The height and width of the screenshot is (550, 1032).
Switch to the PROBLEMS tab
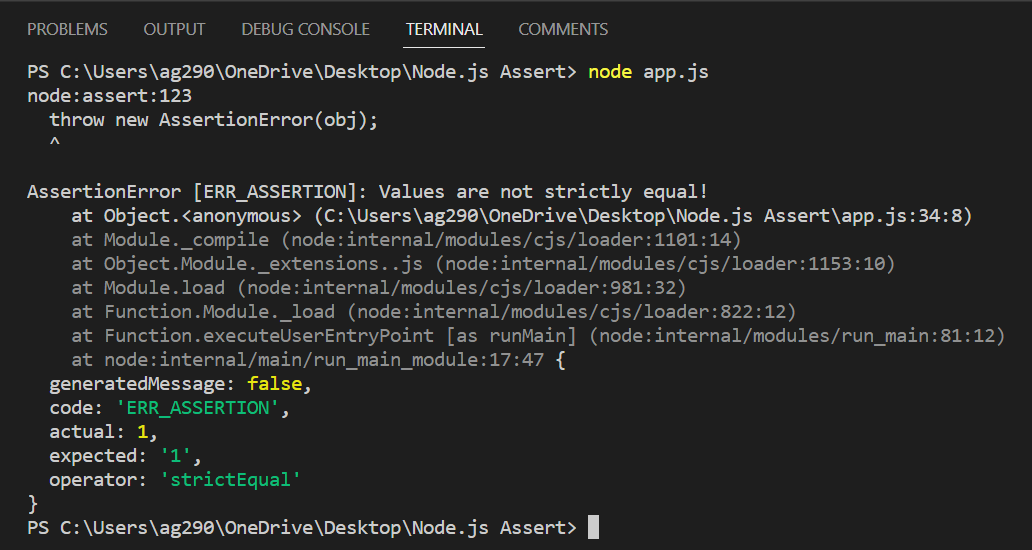coord(67,30)
